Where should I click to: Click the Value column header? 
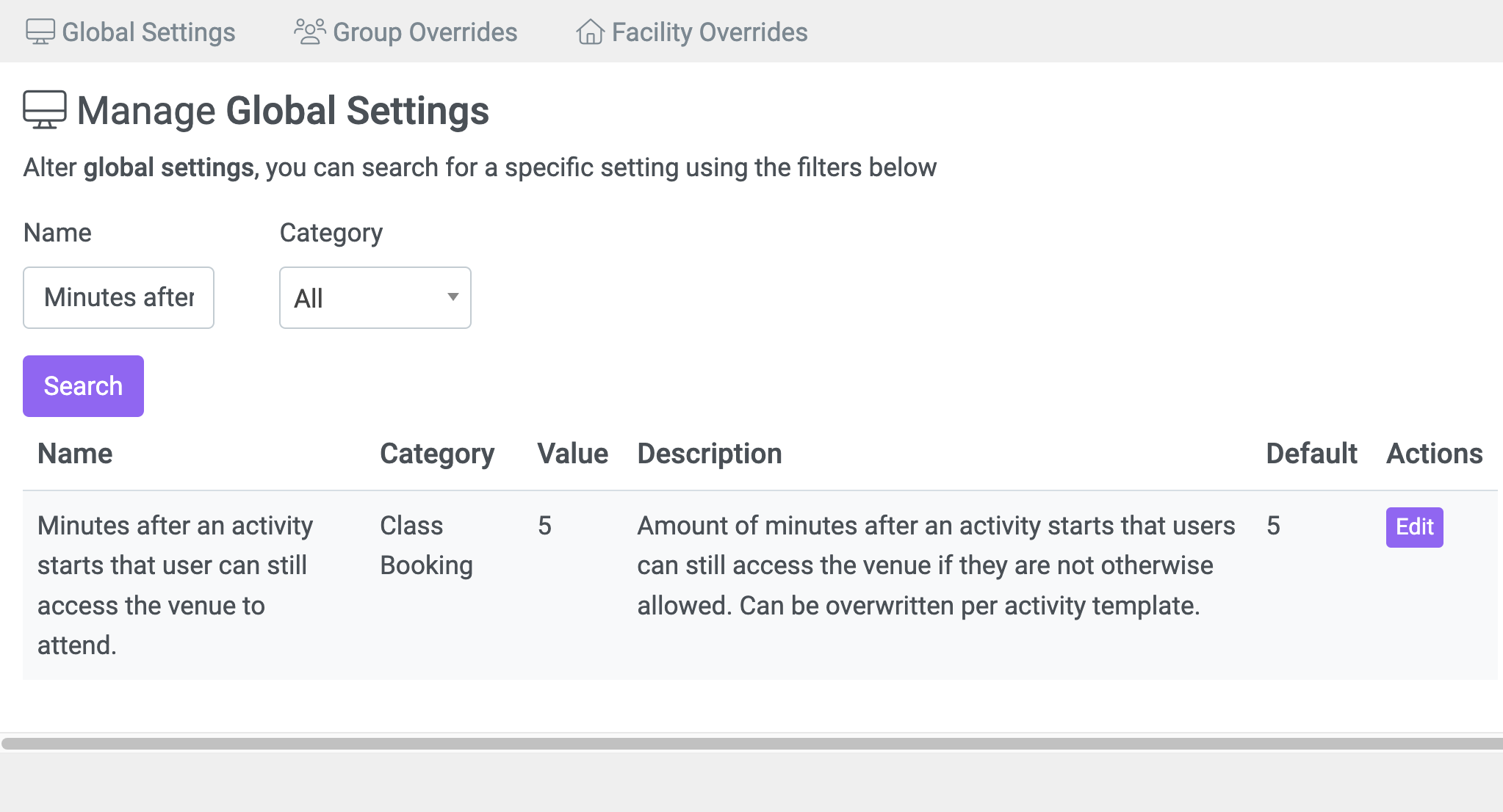[x=572, y=454]
